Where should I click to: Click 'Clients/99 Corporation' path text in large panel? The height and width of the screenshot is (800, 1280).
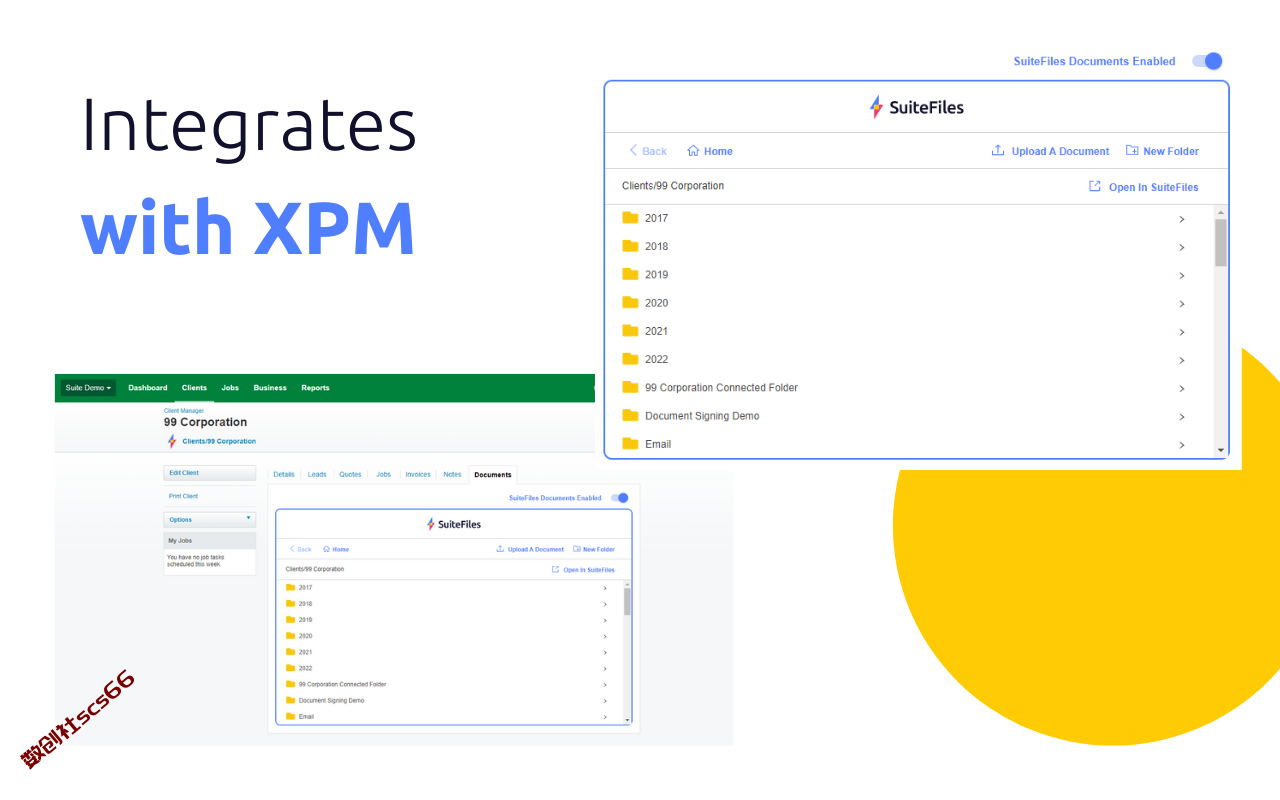pyautogui.click(x=673, y=186)
